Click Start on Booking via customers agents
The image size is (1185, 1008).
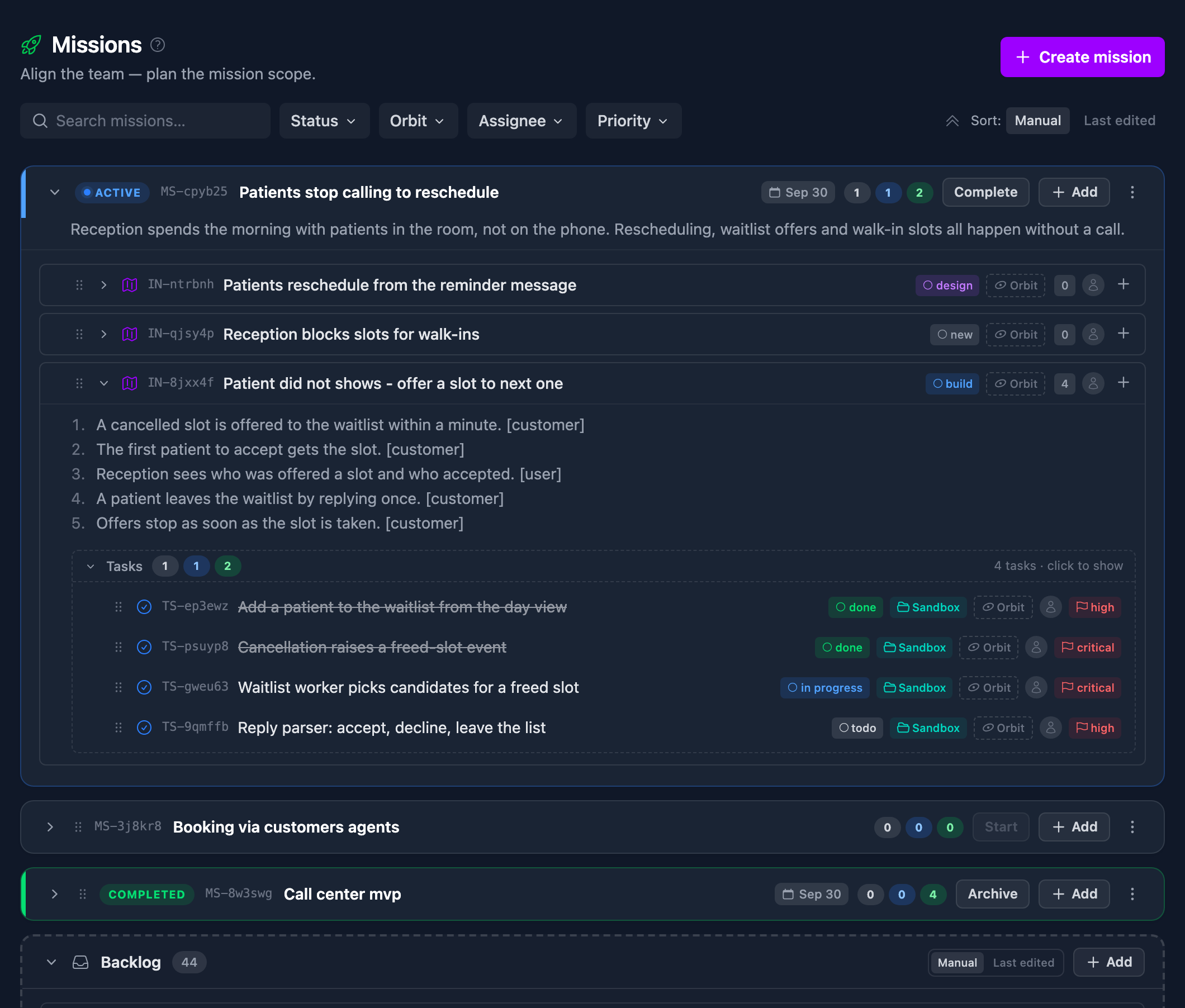1001,827
